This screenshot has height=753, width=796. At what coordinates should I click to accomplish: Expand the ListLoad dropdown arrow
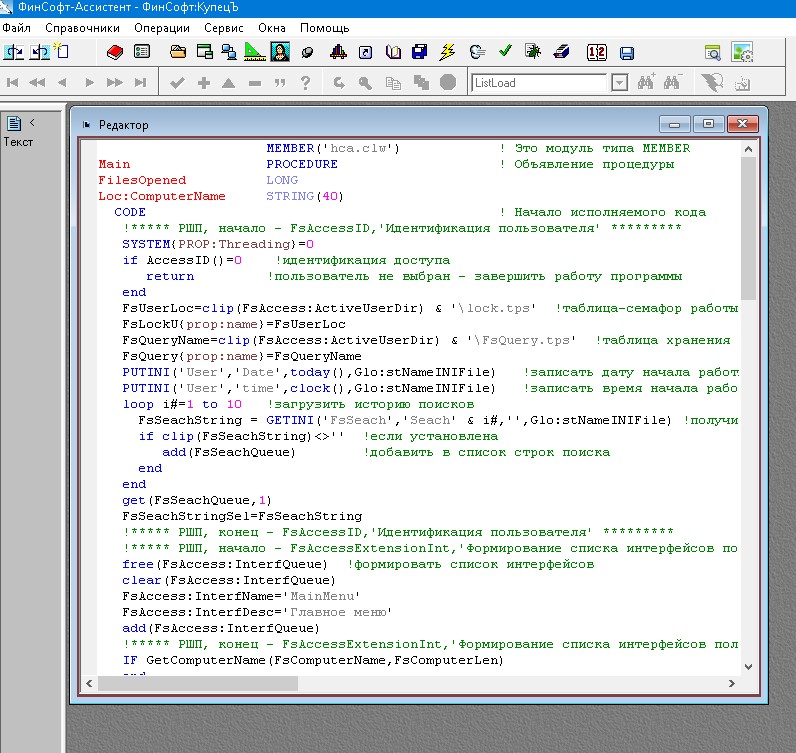(619, 83)
